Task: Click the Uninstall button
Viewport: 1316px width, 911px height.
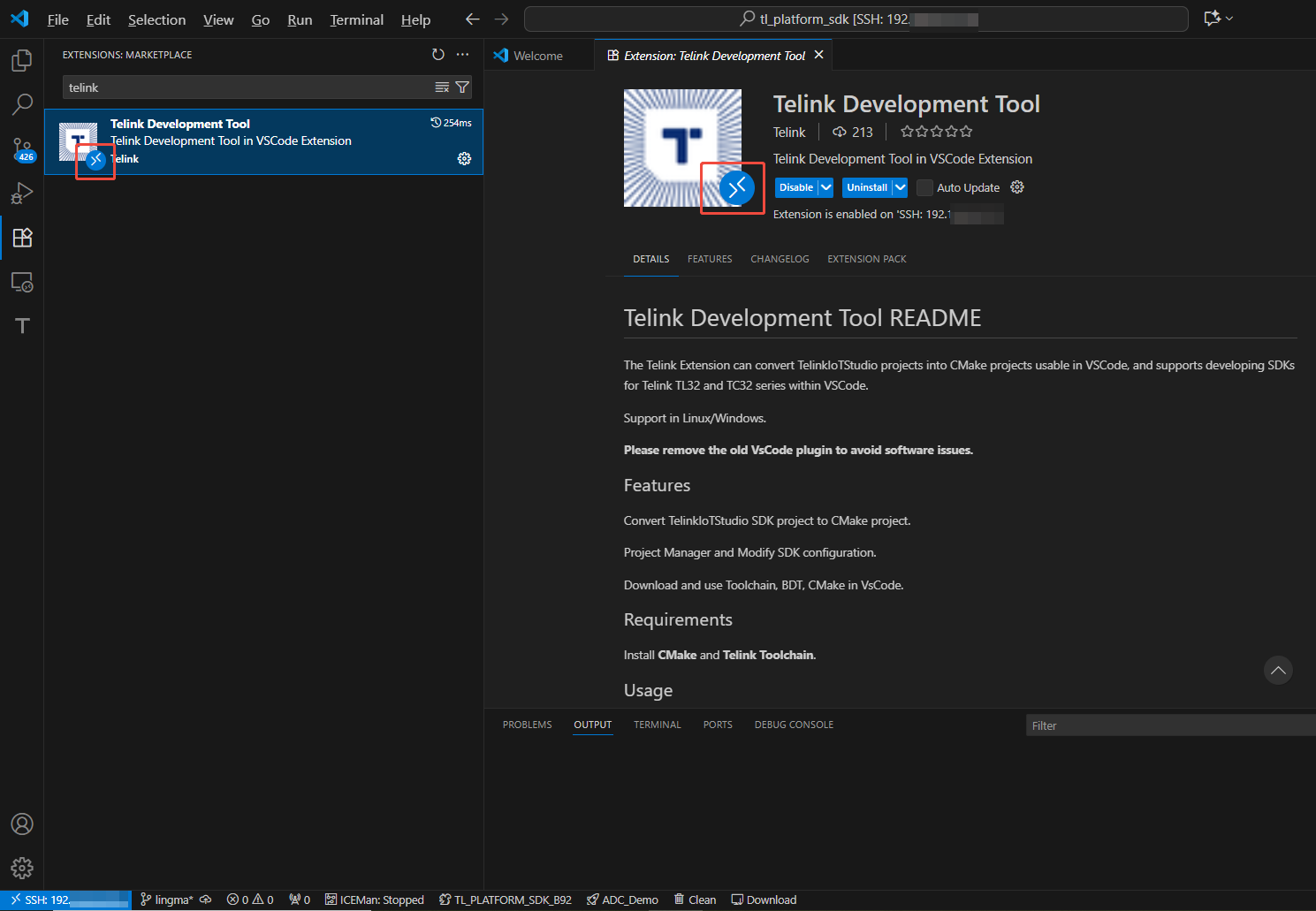Action: [x=866, y=187]
